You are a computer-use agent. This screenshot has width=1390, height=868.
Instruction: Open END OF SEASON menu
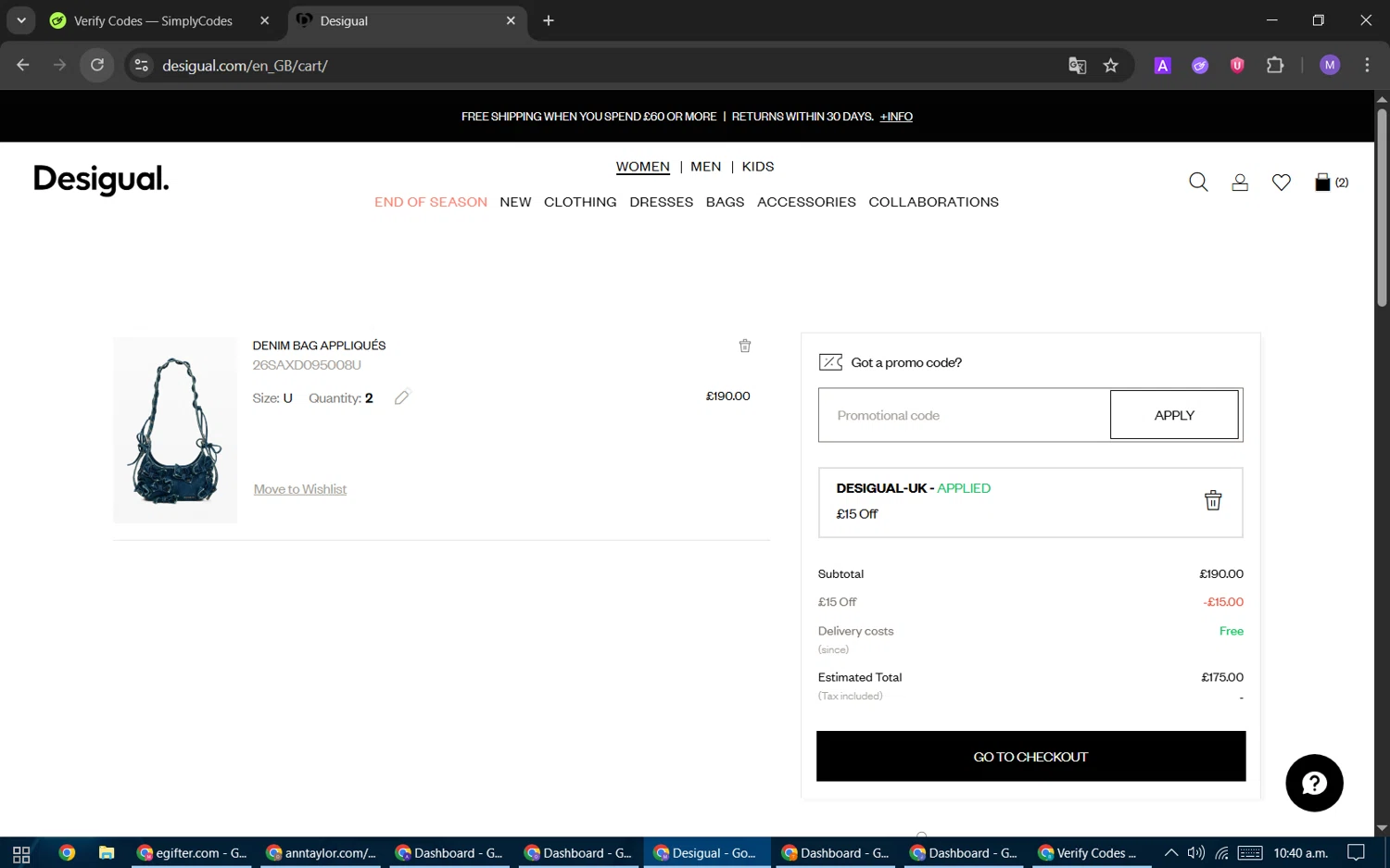pyautogui.click(x=431, y=202)
